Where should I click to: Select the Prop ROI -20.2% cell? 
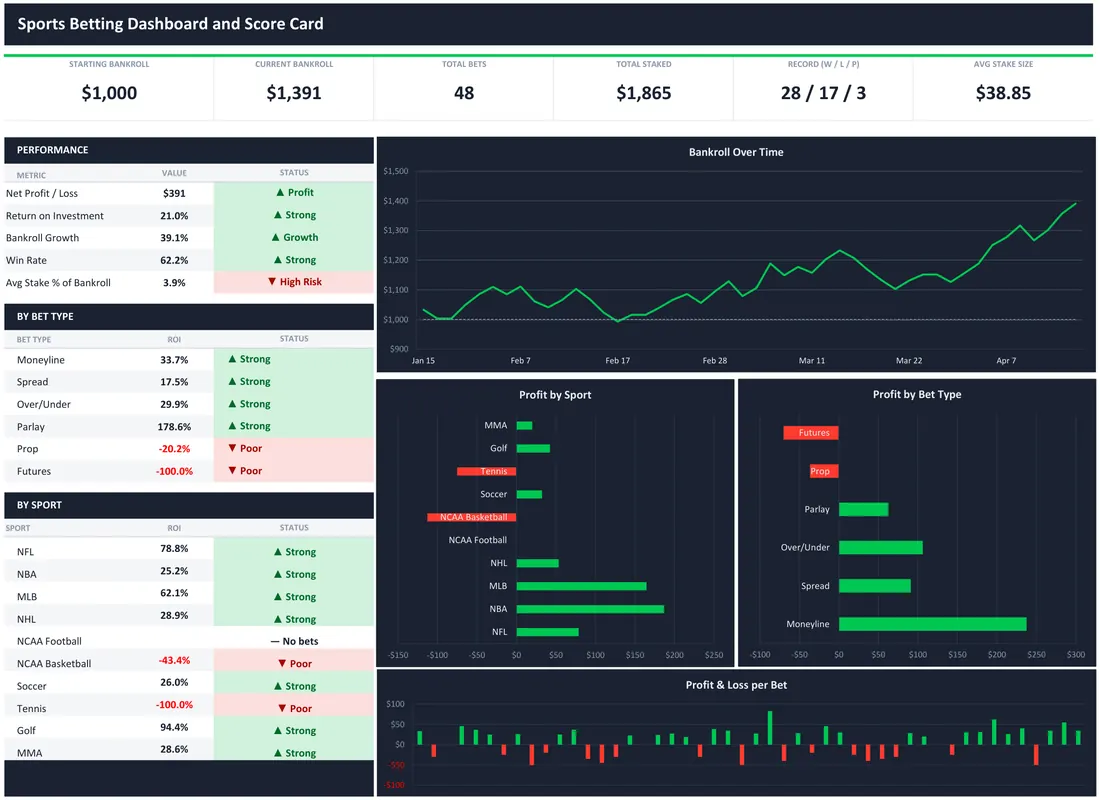click(174, 449)
